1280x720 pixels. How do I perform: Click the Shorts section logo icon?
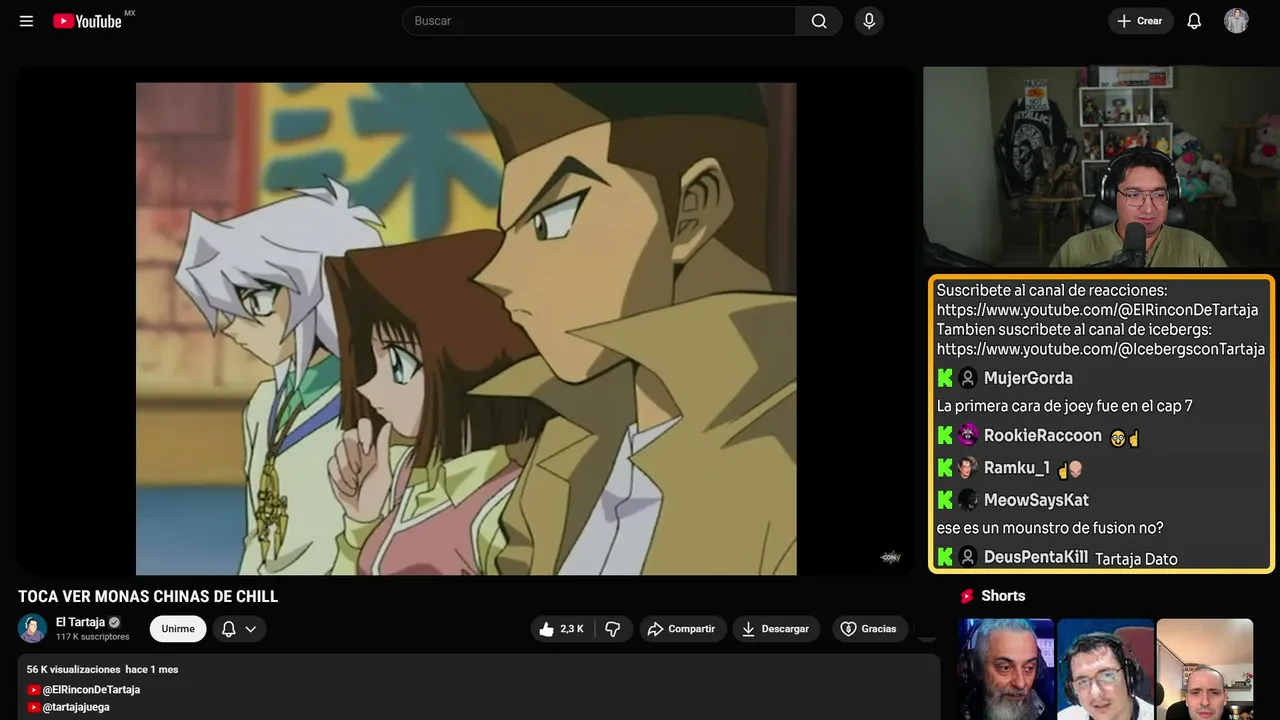(x=967, y=596)
